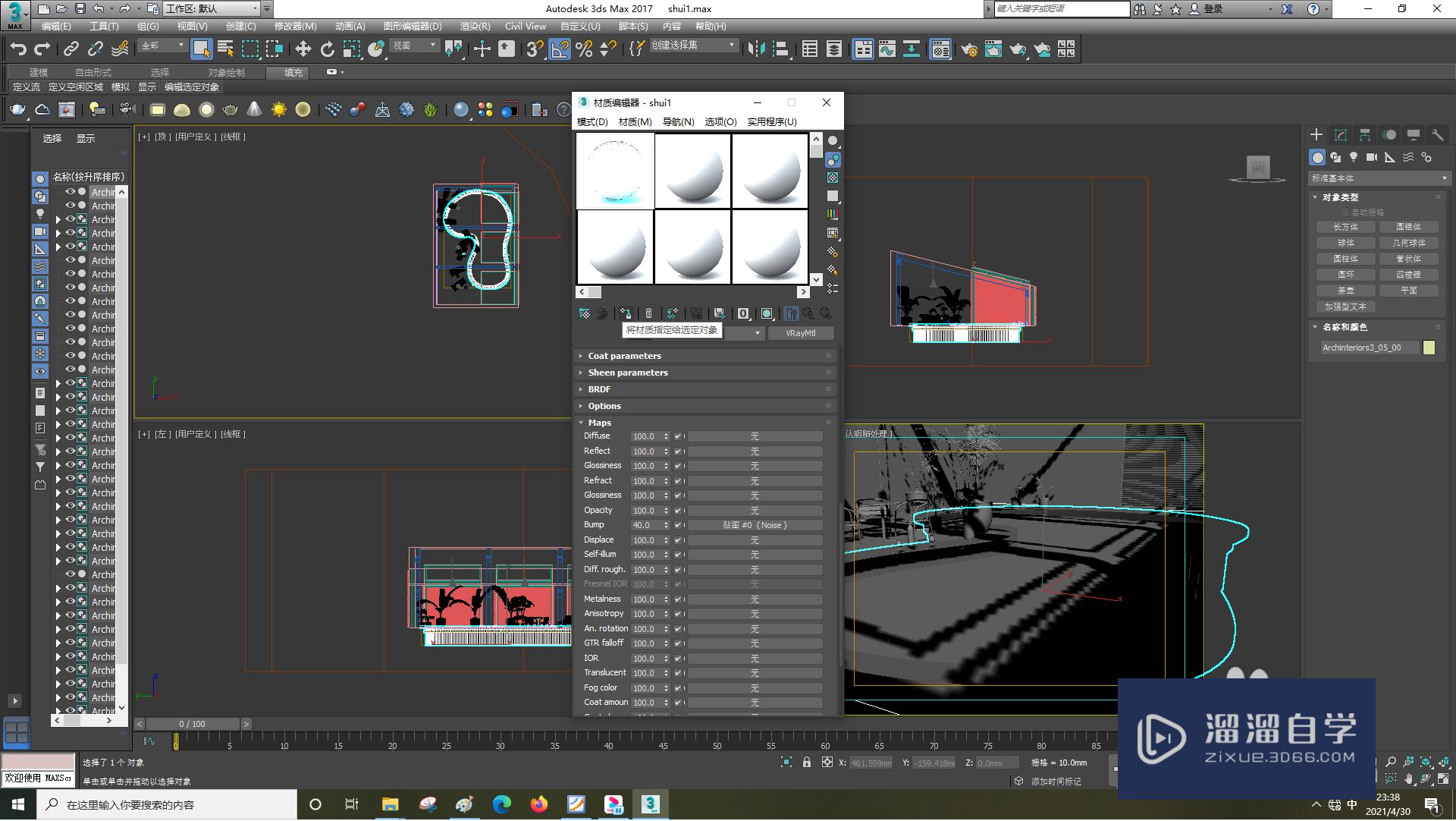Toggle the Diffuse map checkbox
Screen dimensions: 1456x821
pos(678,437)
